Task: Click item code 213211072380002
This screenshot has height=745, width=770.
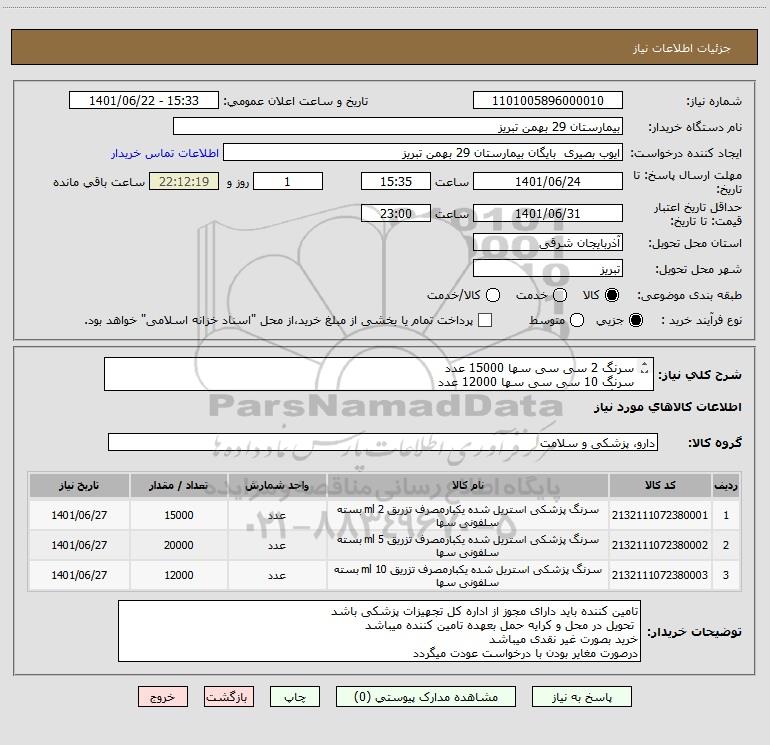Action: click(660, 545)
